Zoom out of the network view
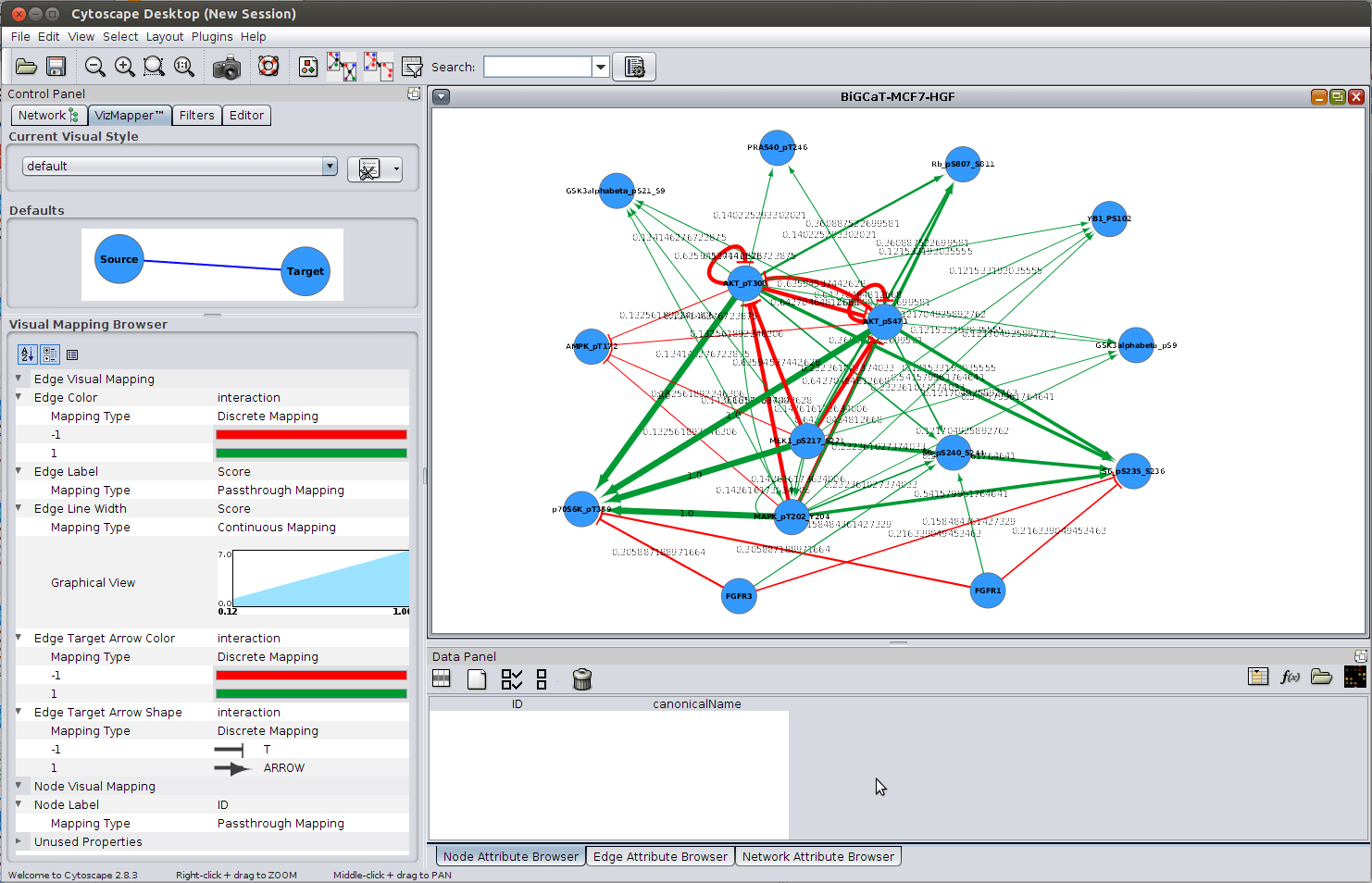The height and width of the screenshot is (883, 1372). coord(94,67)
